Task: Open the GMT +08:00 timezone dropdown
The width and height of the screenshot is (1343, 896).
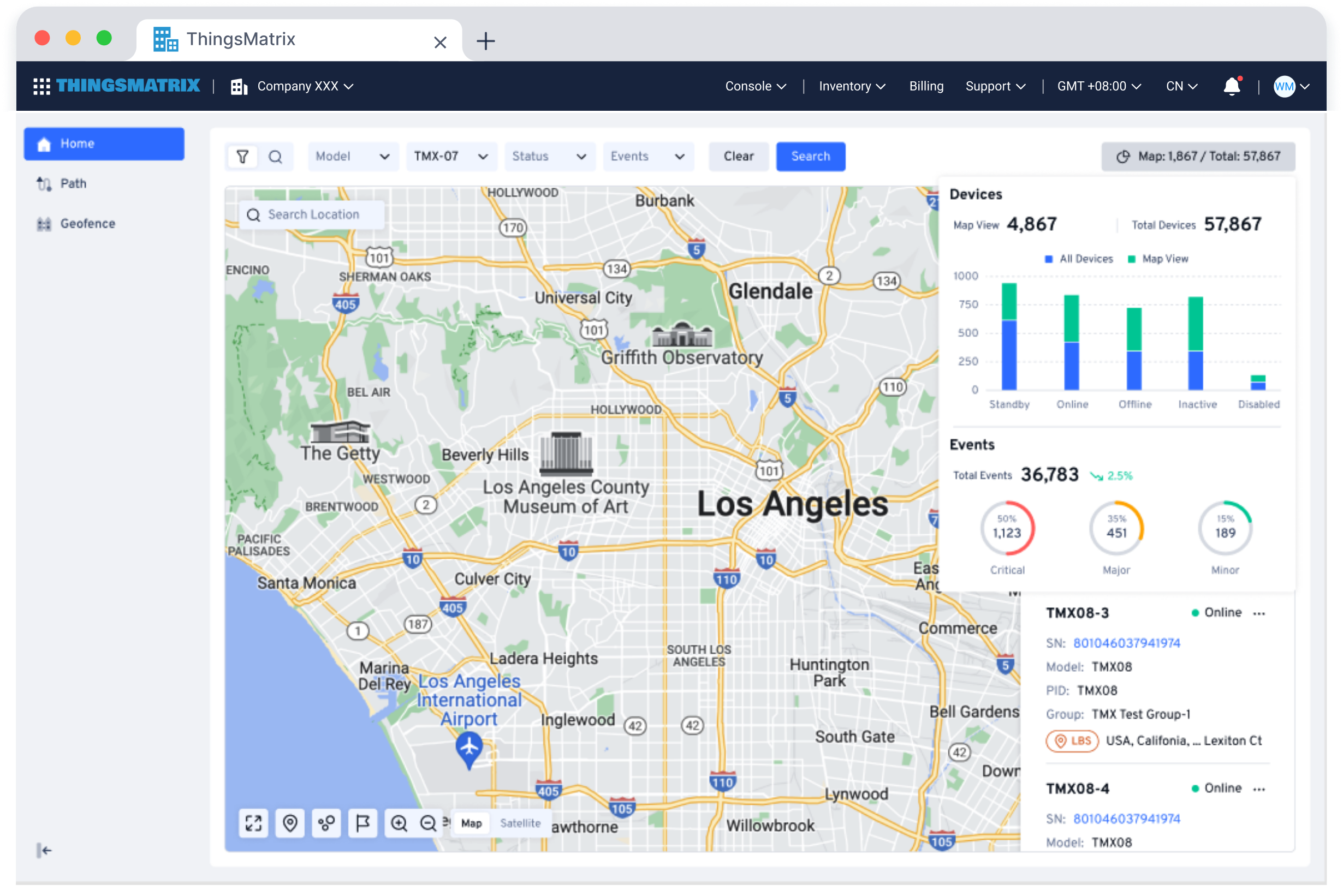Action: (1099, 86)
